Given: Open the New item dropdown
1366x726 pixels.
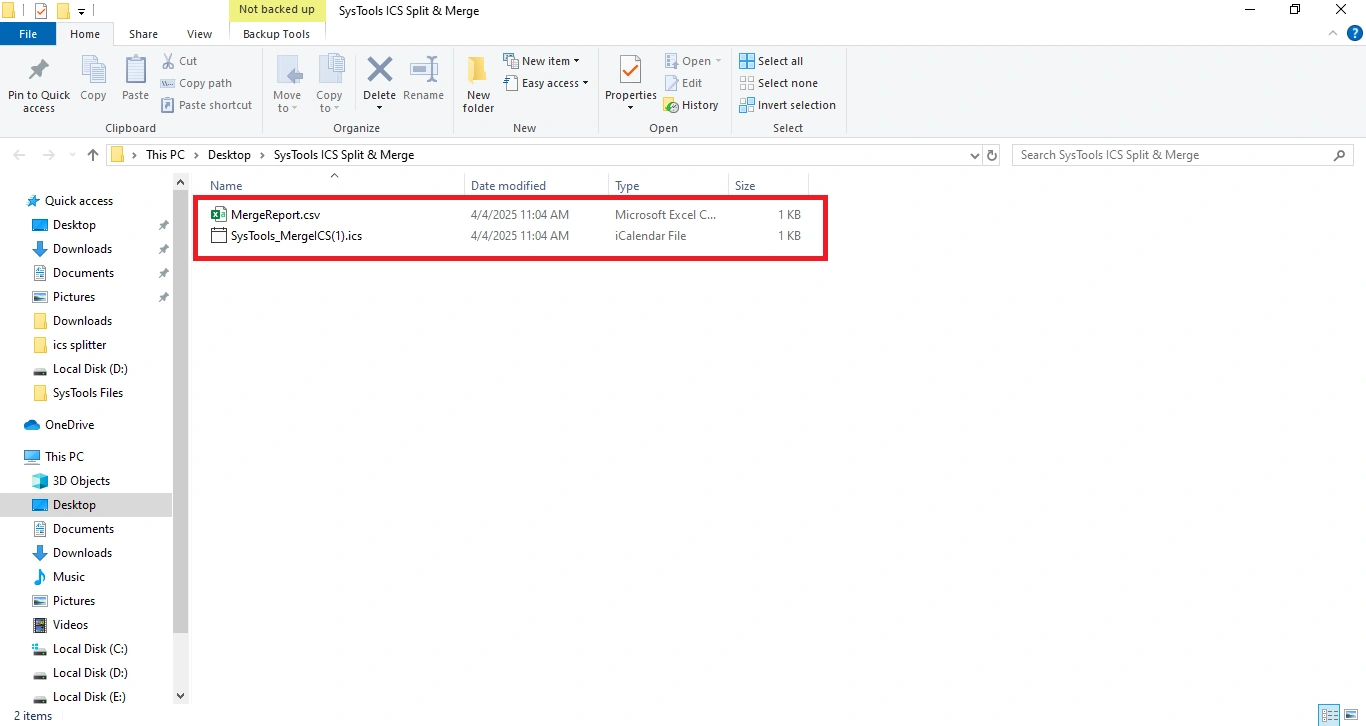Looking at the screenshot, I should pyautogui.click(x=541, y=61).
